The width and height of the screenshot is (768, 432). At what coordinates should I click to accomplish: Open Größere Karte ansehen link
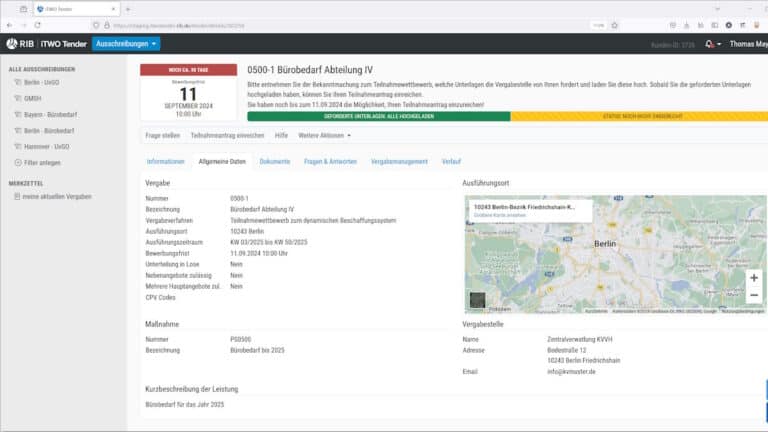click(x=499, y=215)
